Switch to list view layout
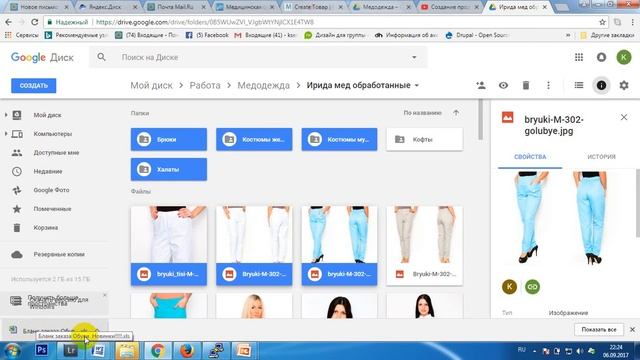Screen dimensions: 640x360 [x=579, y=85]
